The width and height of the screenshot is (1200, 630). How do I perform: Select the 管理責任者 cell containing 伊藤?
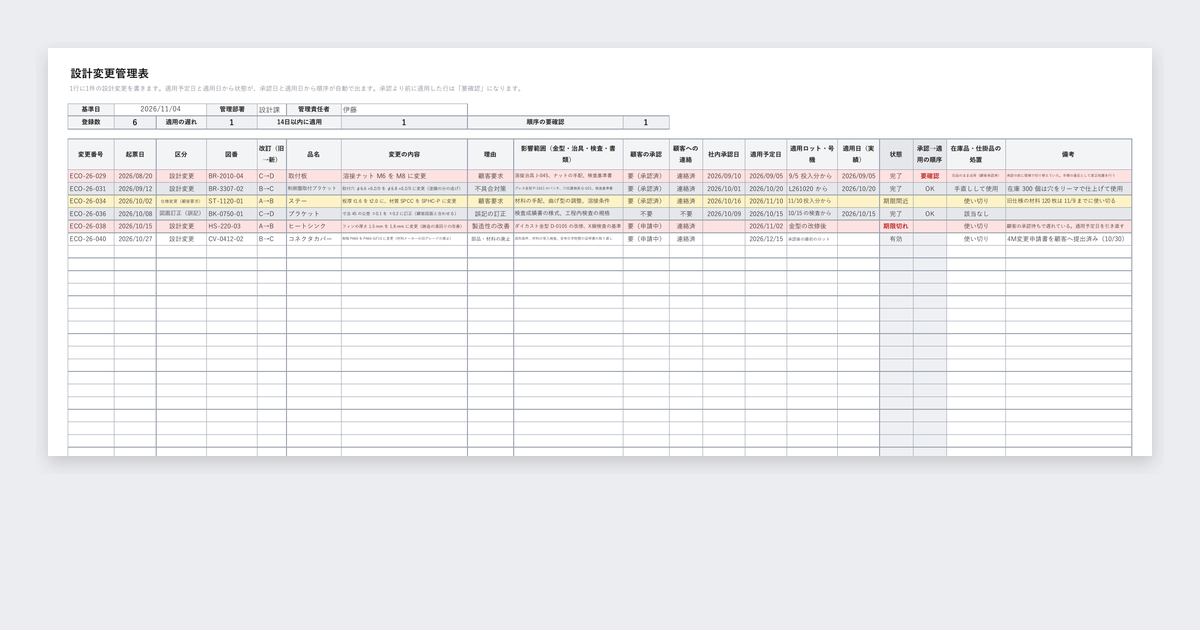(404, 109)
